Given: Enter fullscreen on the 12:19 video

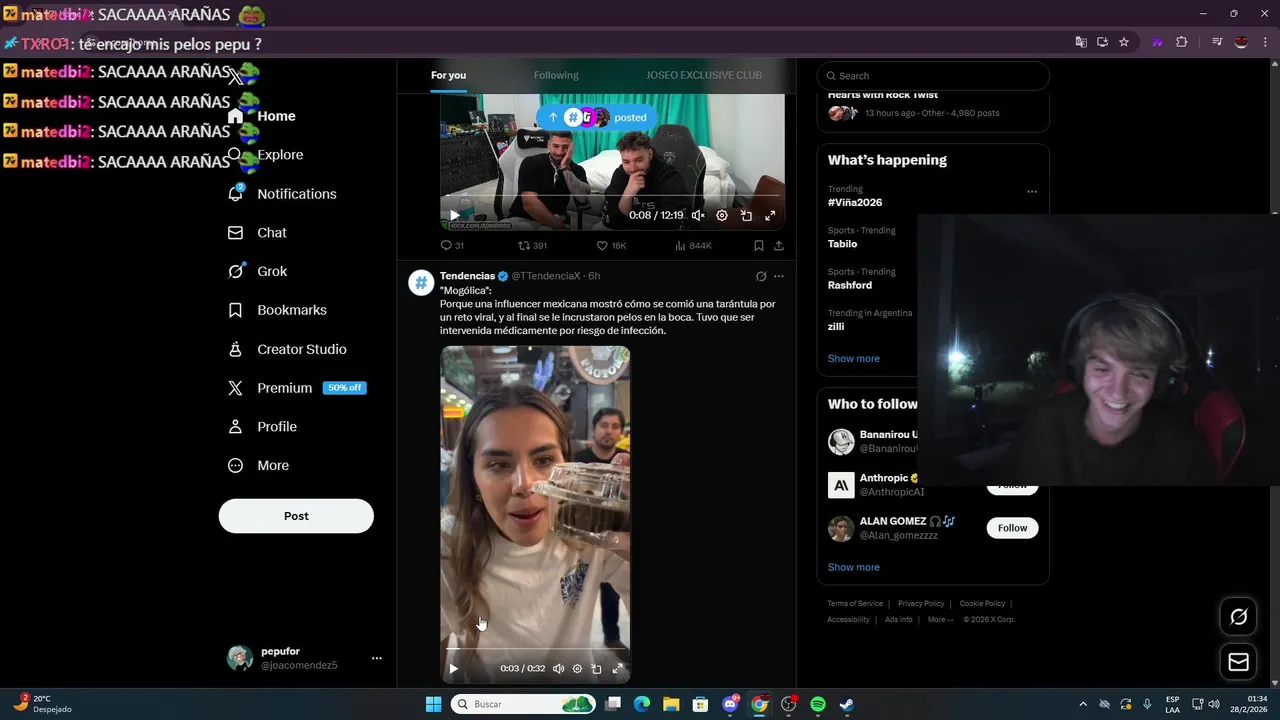Looking at the screenshot, I should click(x=770, y=215).
